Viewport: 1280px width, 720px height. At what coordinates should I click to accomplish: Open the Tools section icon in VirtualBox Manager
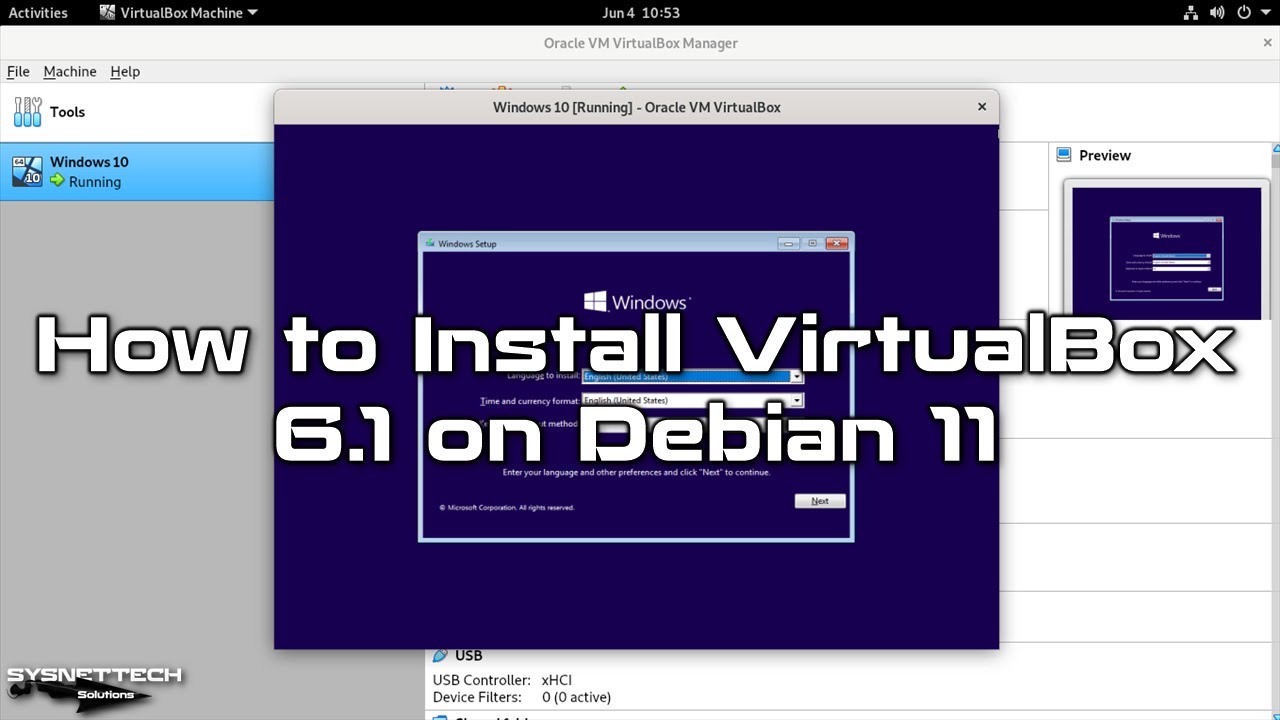pos(28,112)
